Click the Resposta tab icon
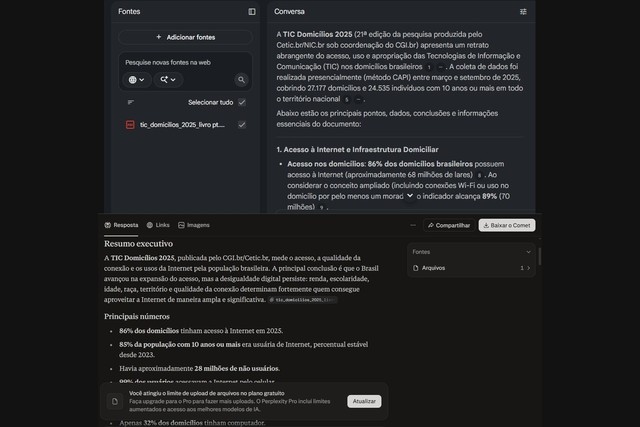The image size is (640, 427). click(x=108, y=225)
